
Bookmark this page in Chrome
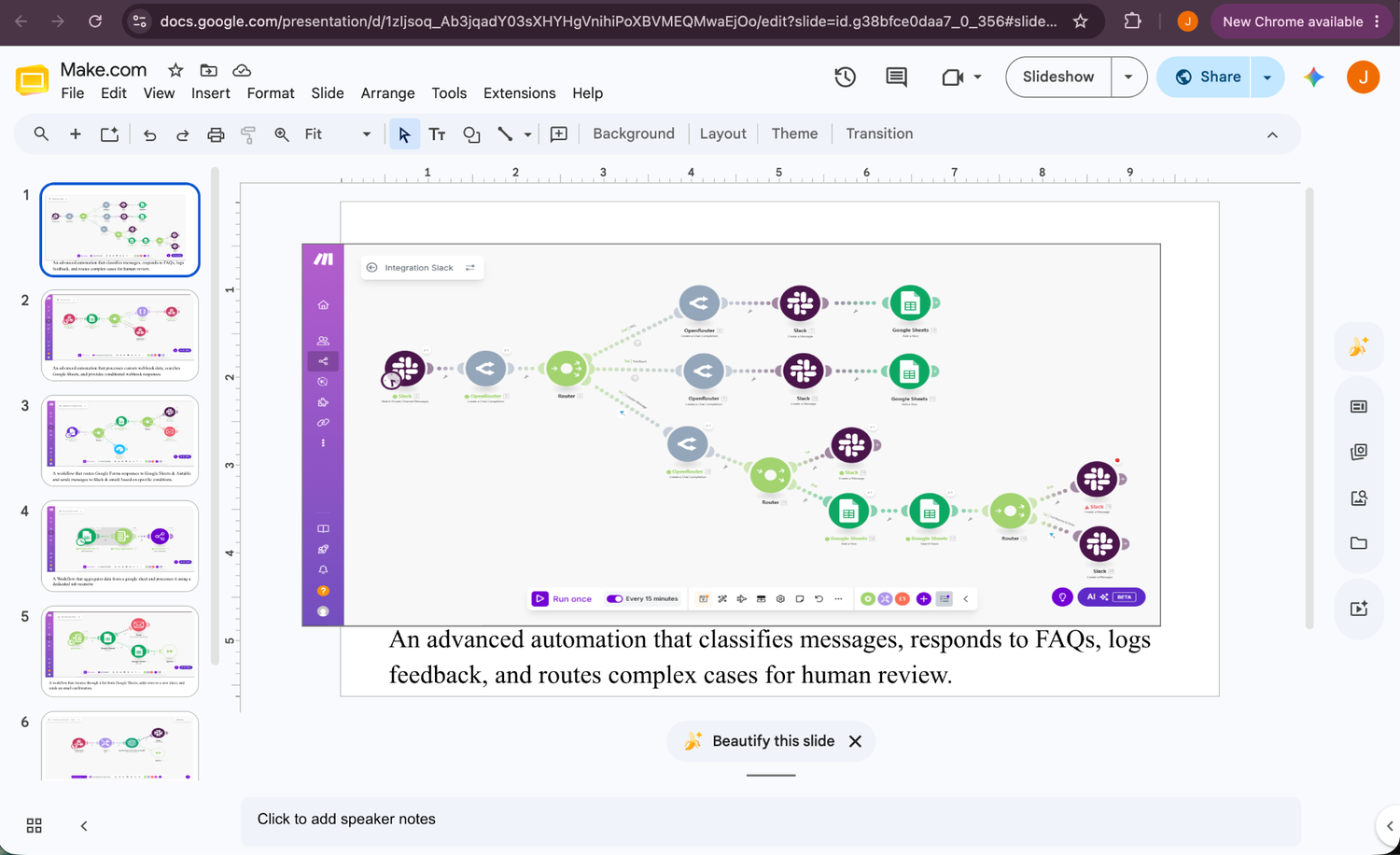1081,21
